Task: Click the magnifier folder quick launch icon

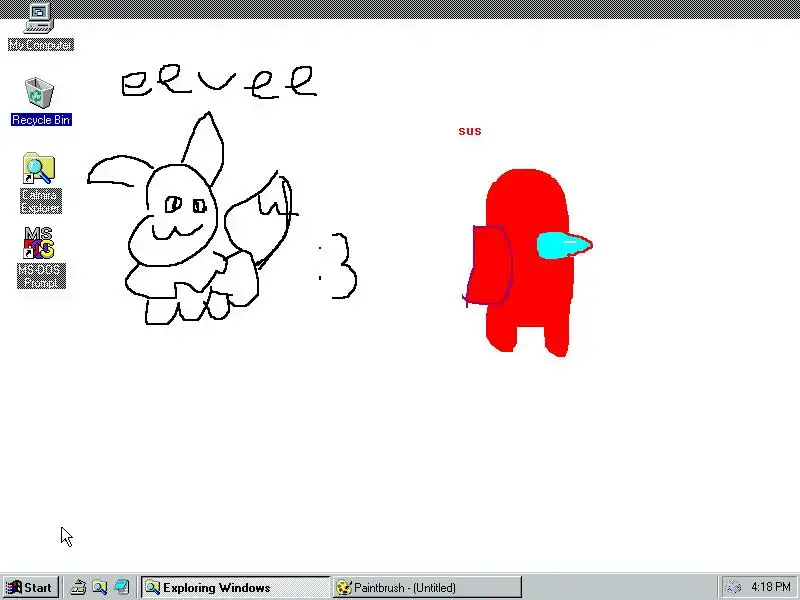Action: [x=99, y=587]
